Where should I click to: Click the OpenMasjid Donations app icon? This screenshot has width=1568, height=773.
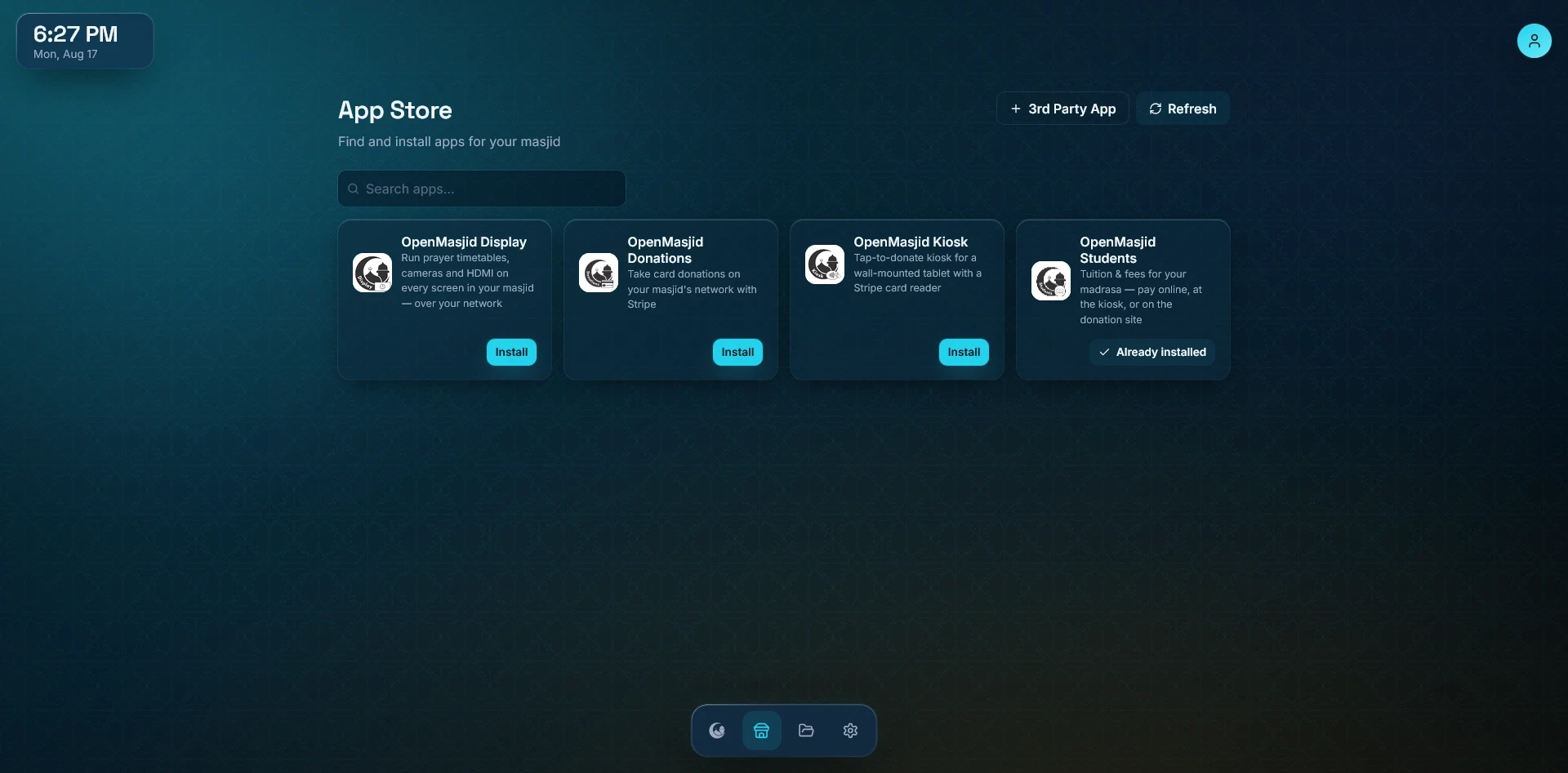click(599, 273)
